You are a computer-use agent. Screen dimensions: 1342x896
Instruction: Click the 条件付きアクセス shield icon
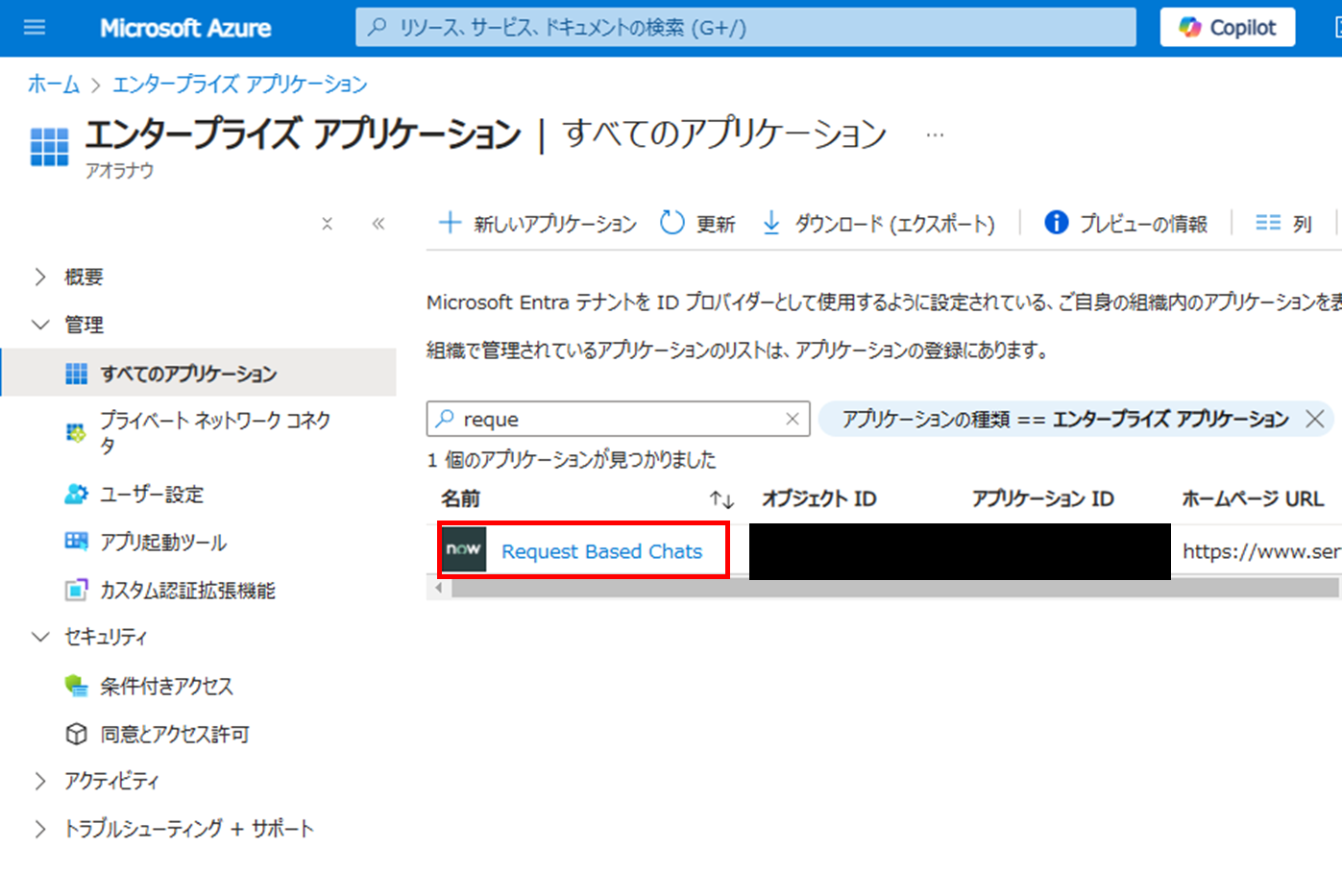[x=76, y=686]
